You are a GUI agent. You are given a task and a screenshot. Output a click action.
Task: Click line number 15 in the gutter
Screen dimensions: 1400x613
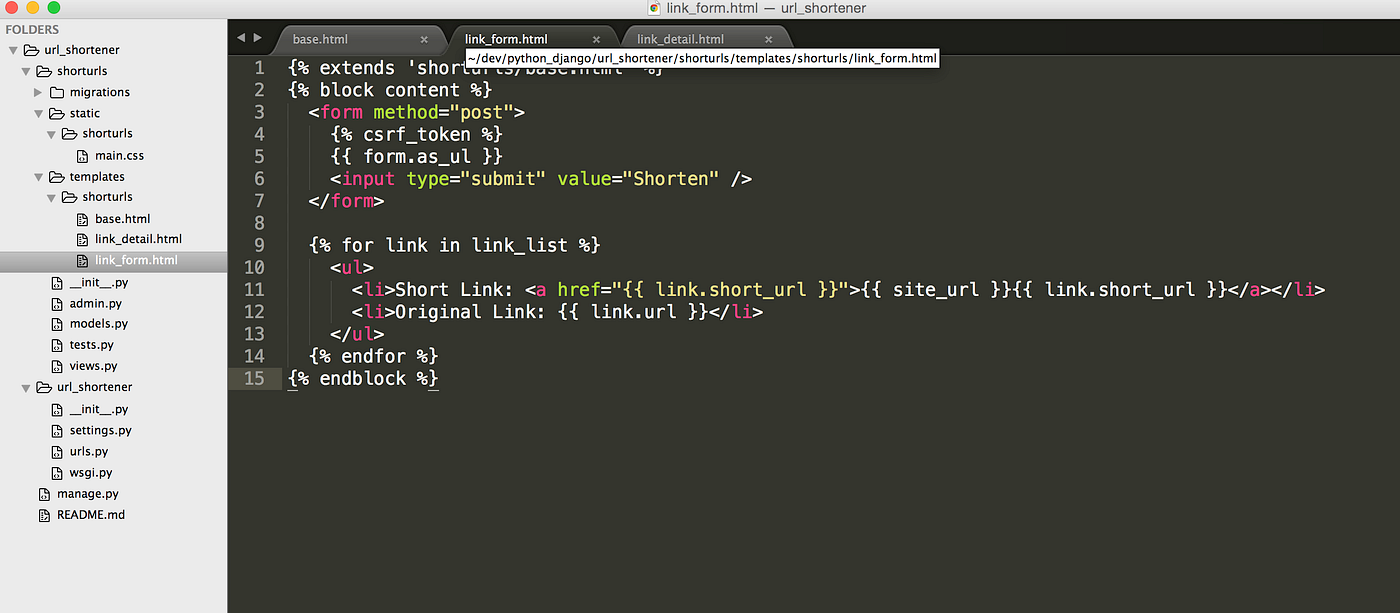tap(254, 378)
